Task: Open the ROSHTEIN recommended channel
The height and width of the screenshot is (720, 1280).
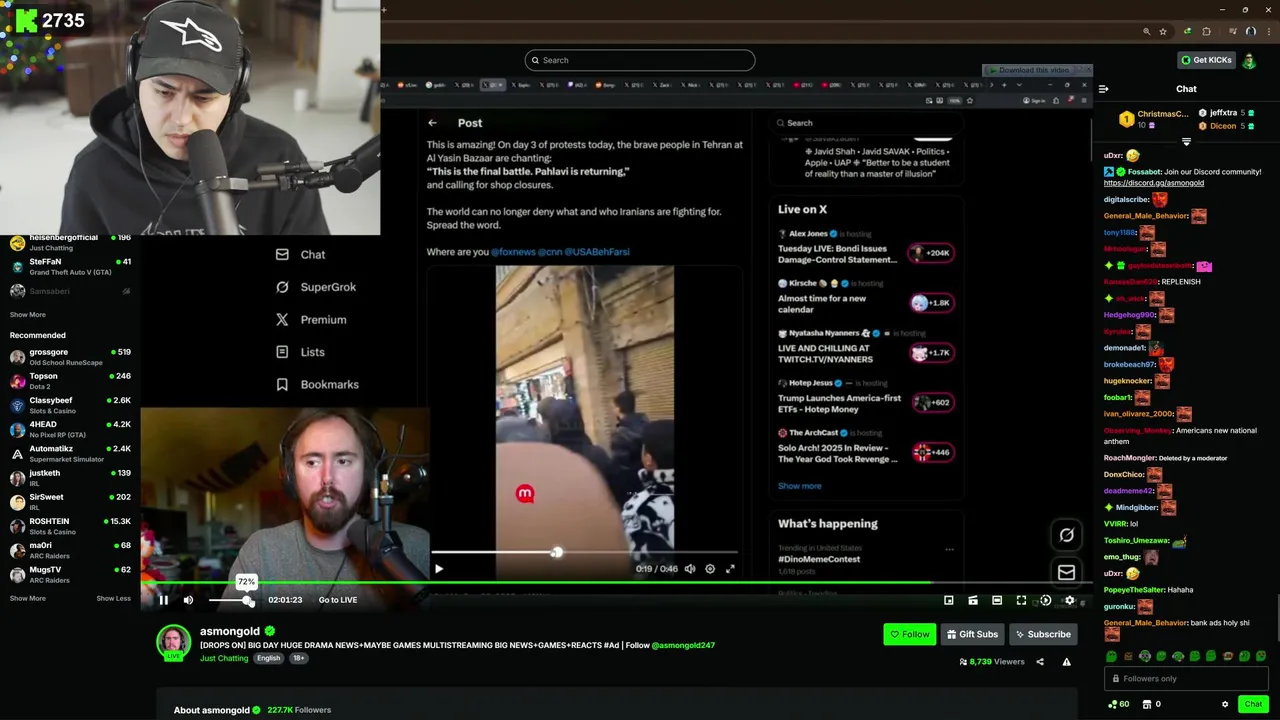Action: (x=70, y=525)
